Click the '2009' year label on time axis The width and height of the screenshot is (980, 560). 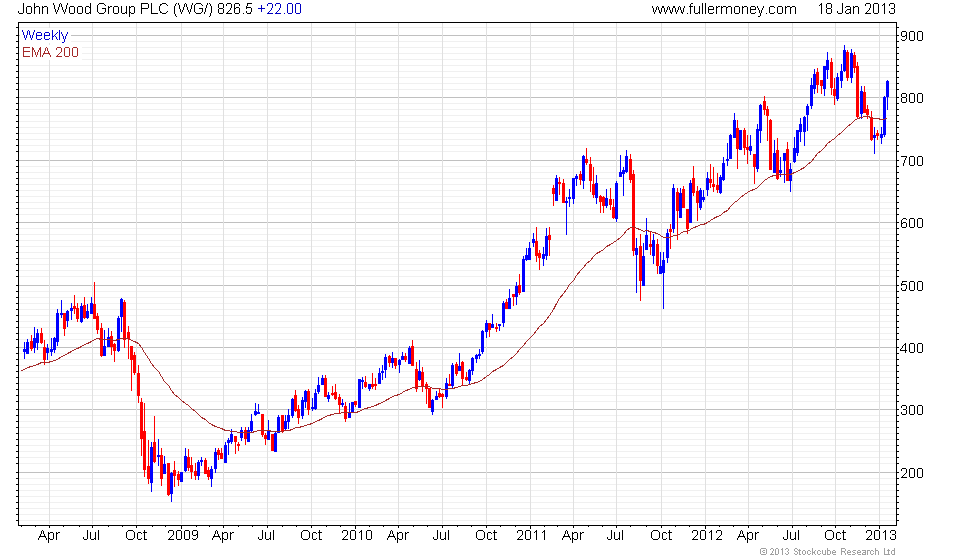[182, 536]
